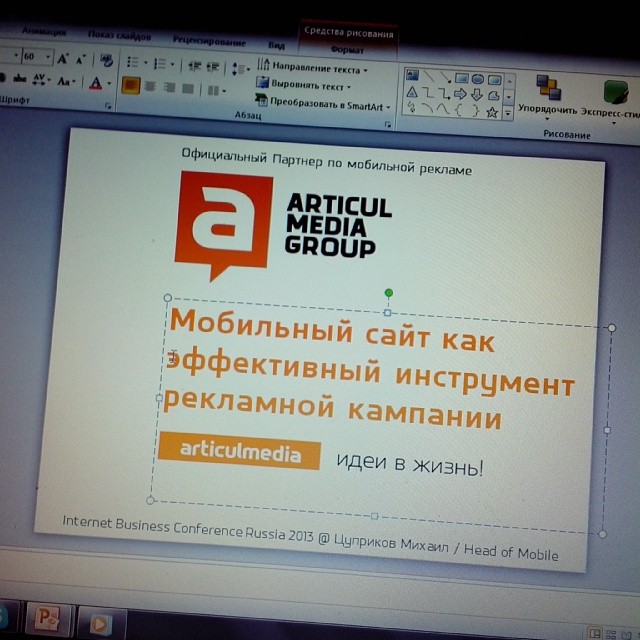Select the rounded rectangle shape
This screenshot has width=640, height=640.
(494, 80)
